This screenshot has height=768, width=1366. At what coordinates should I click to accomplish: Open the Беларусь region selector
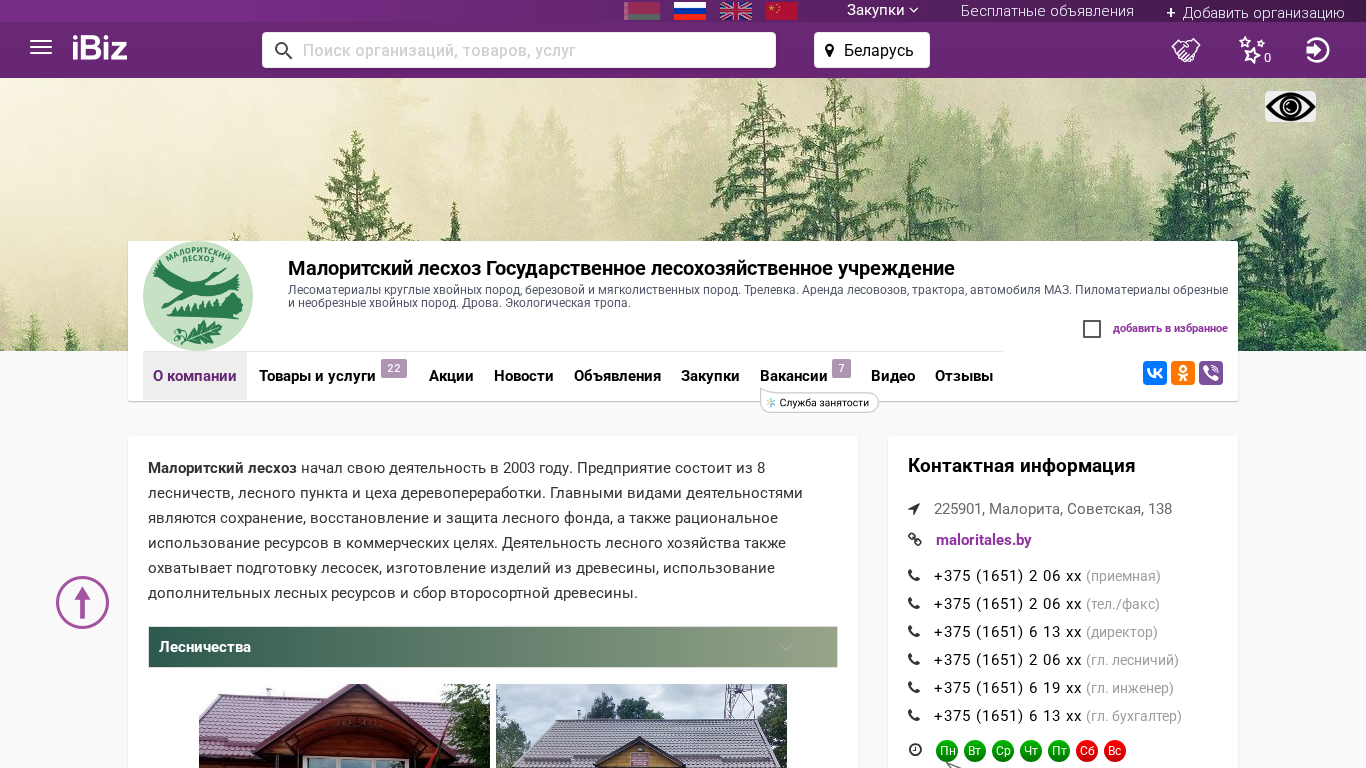[872, 50]
